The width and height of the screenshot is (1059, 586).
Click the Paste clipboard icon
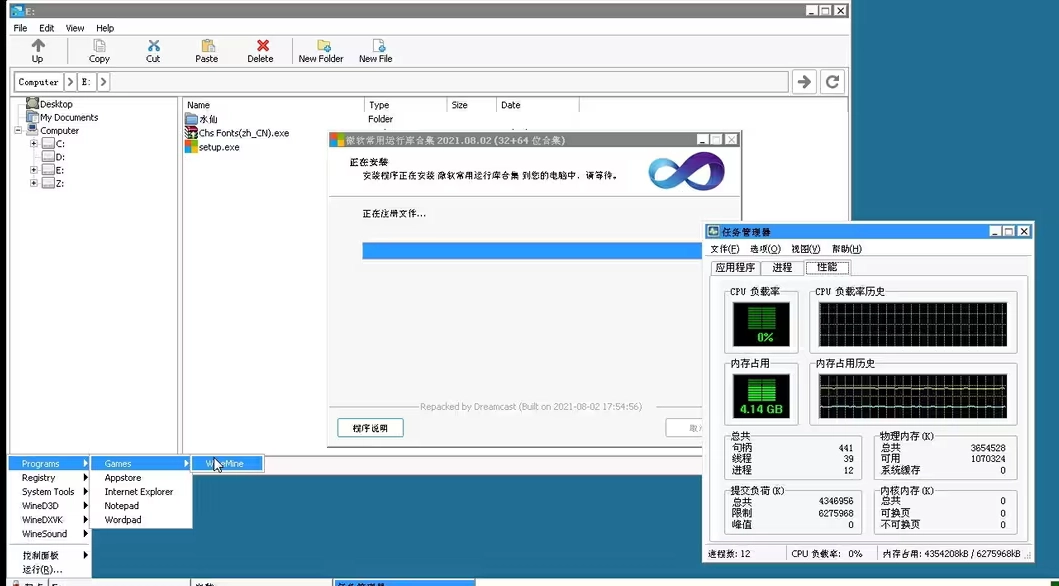click(207, 46)
